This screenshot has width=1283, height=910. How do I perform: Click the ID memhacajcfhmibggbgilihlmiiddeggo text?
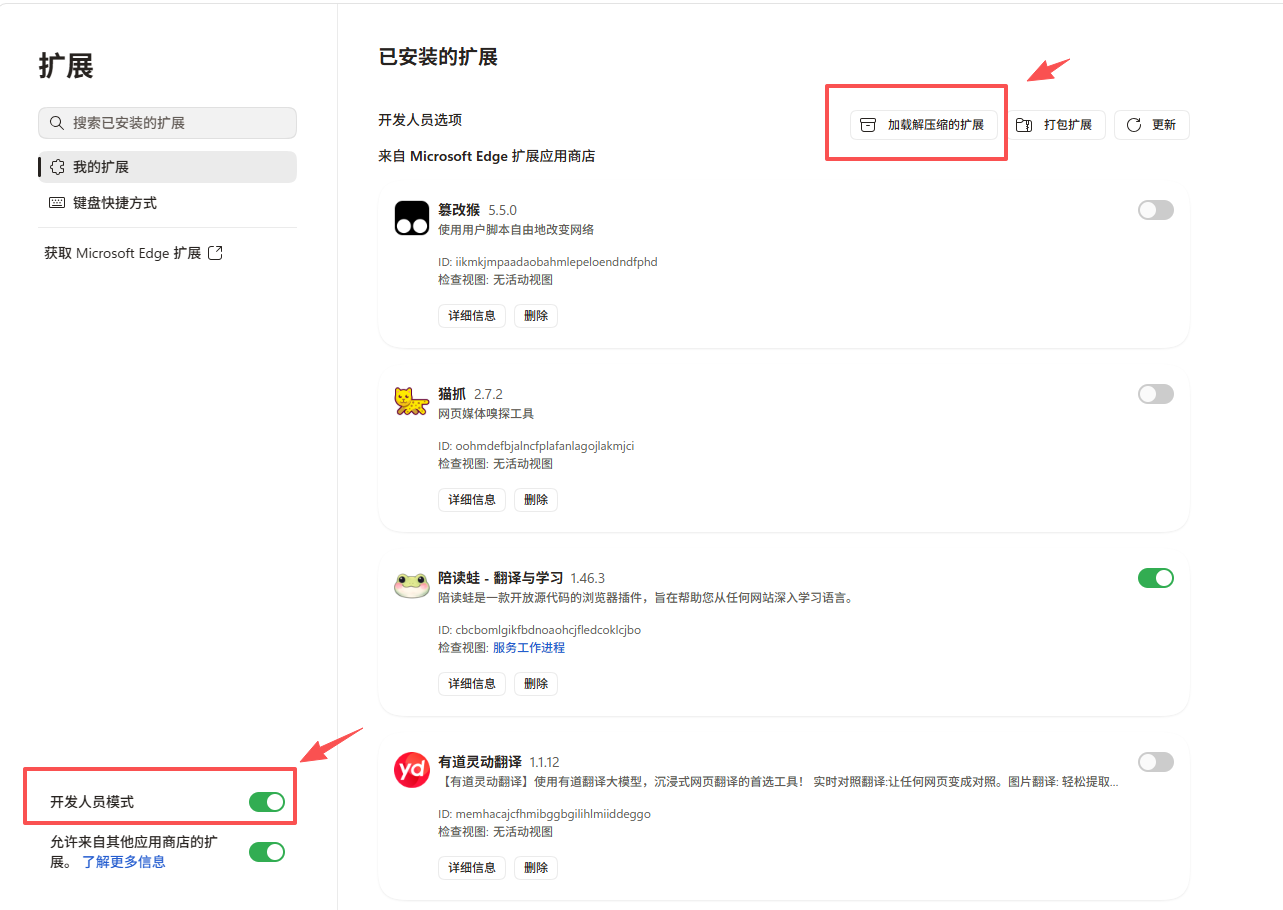(545, 814)
